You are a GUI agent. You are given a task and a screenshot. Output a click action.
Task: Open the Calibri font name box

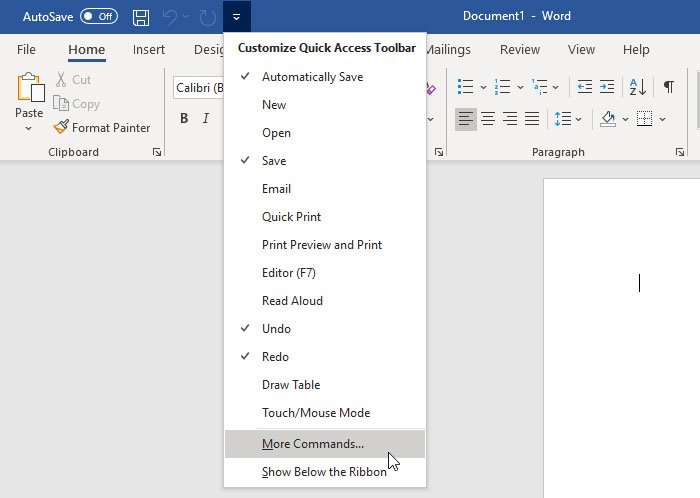pos(198,88)
